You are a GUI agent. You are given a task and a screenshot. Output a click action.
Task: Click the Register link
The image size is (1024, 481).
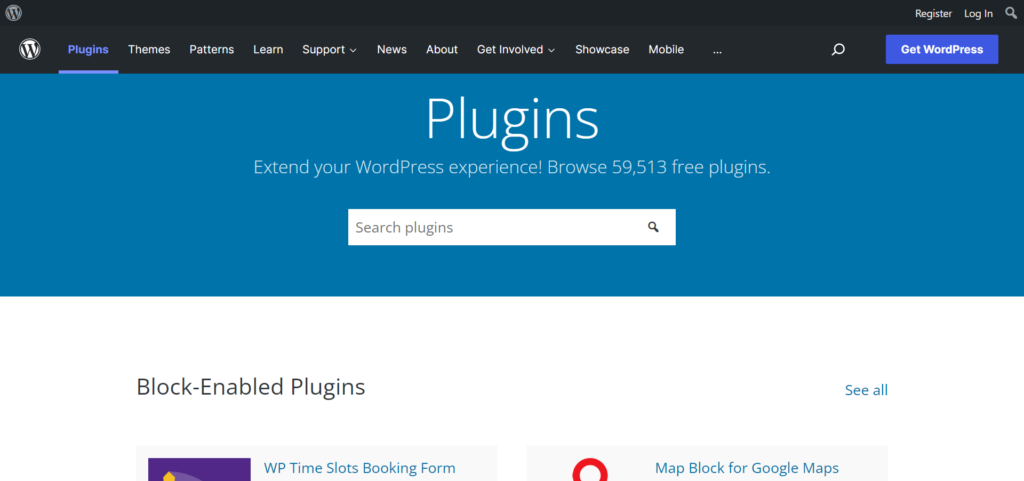pyautogui.click(x=933, y=13)
